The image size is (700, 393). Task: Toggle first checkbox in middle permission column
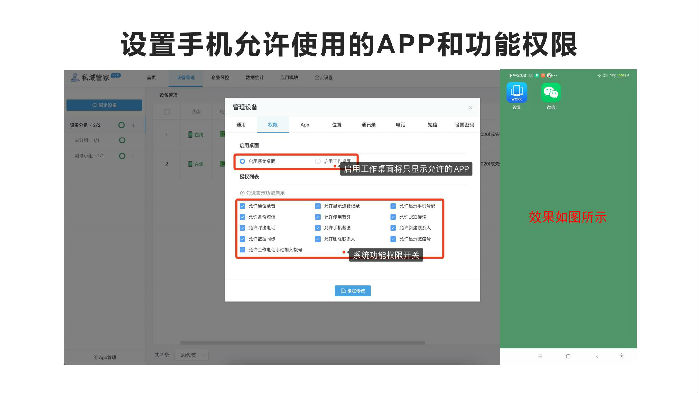click(318, 206)
